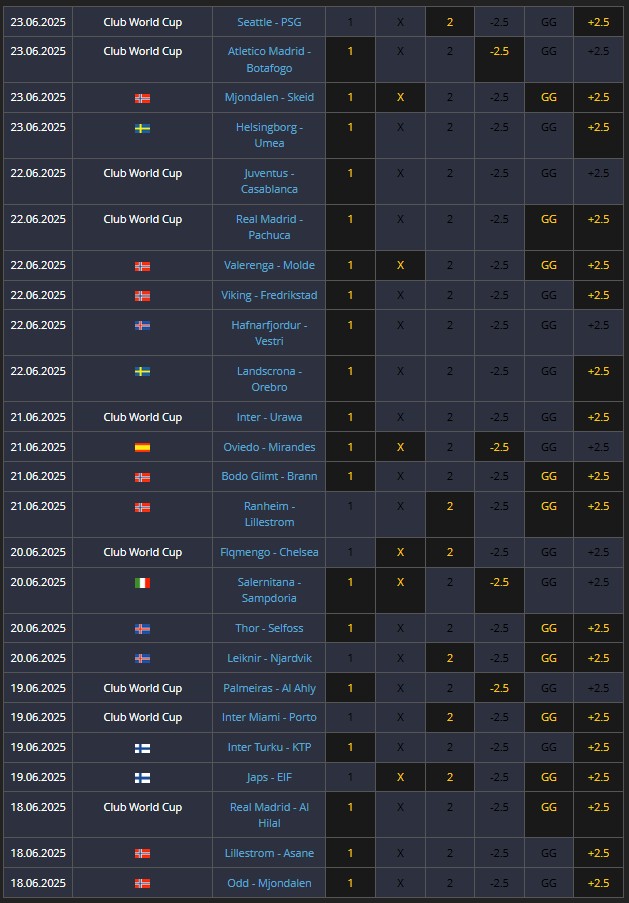Screen dimensions: 629x903
Task: Select the X tip in Valerenga - Molde row
Action: point(400,265)
